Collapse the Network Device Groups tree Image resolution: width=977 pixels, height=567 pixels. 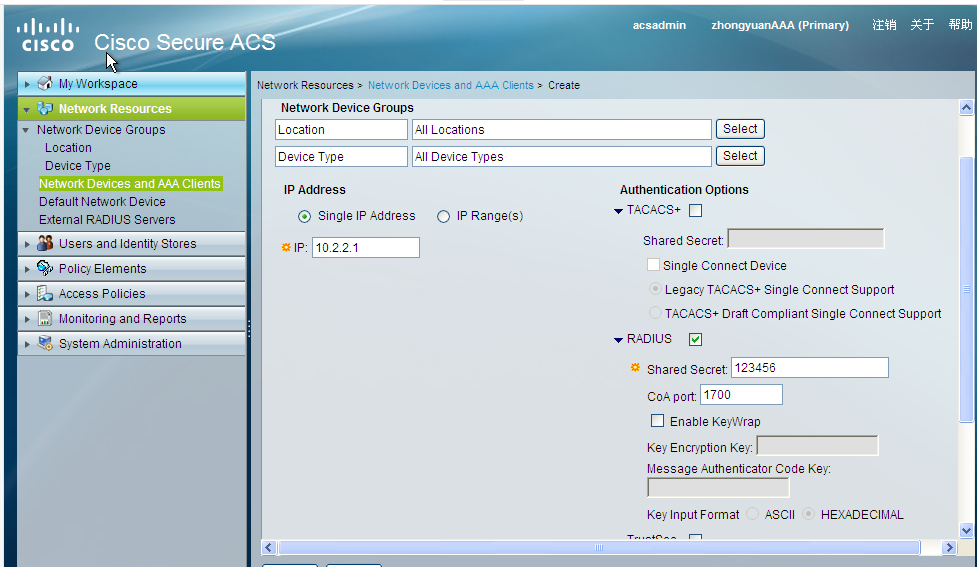click(x=26, y=130)
